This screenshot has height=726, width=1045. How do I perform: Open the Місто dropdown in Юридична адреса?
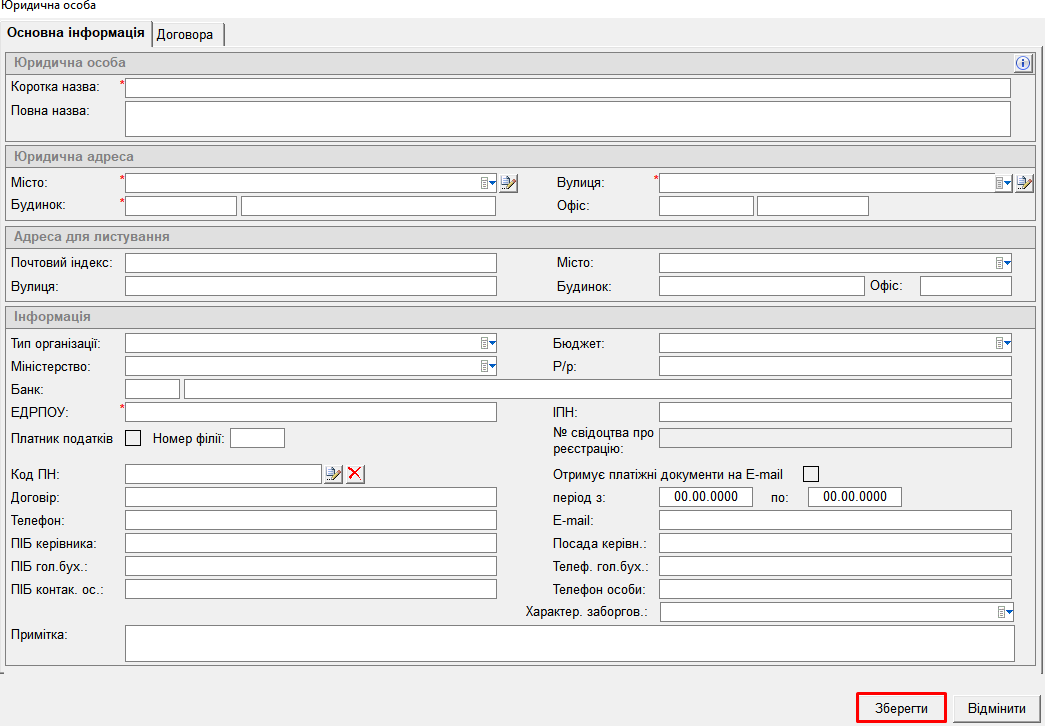click(x=488, y=183)
